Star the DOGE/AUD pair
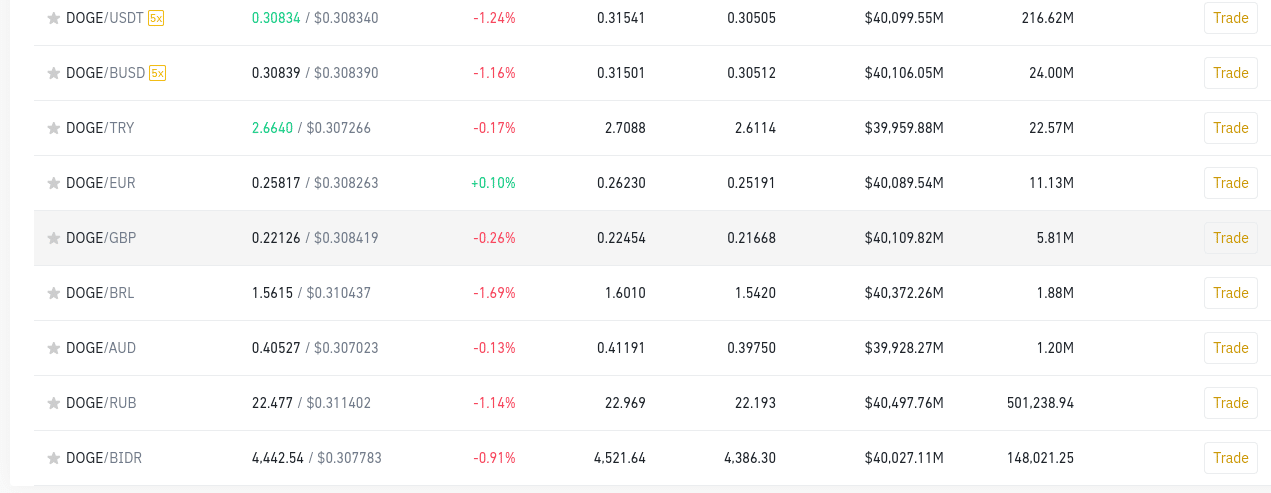This screenshot has height=493, width=1271. coord(54,348)
